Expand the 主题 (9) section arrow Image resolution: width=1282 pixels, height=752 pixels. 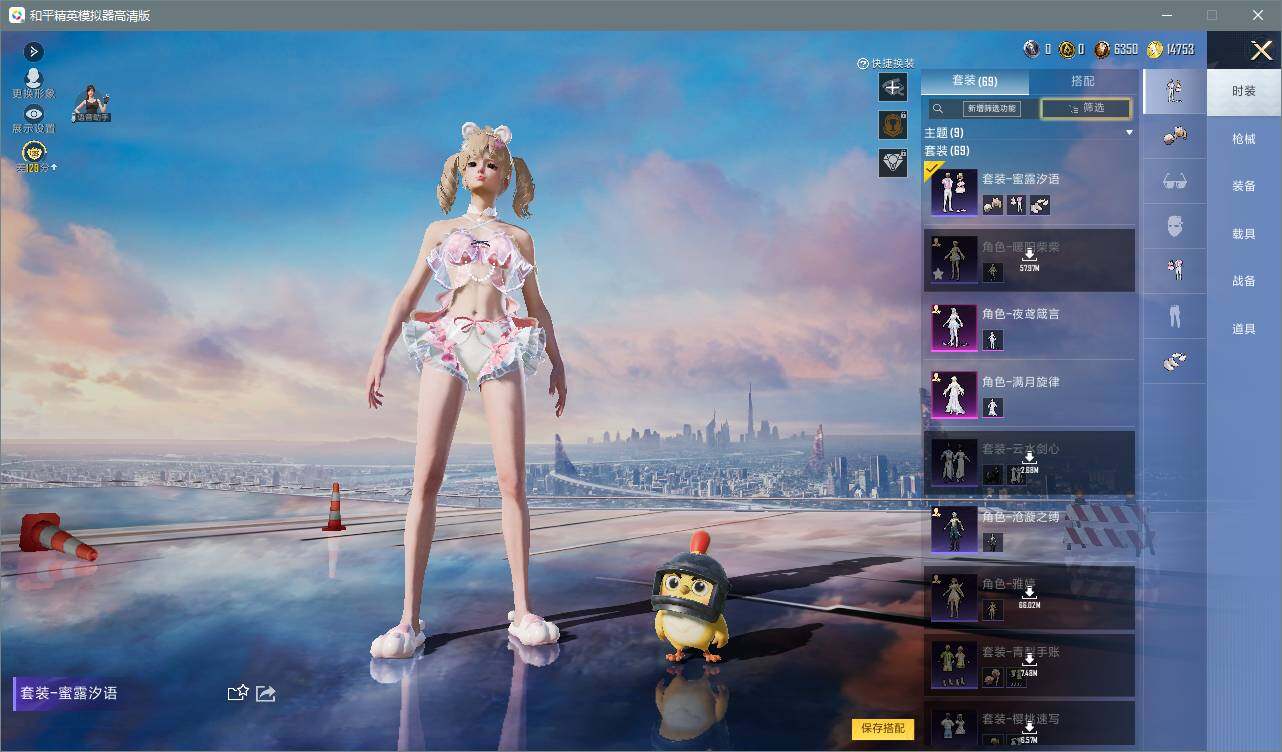click(x=1129, y=132)
